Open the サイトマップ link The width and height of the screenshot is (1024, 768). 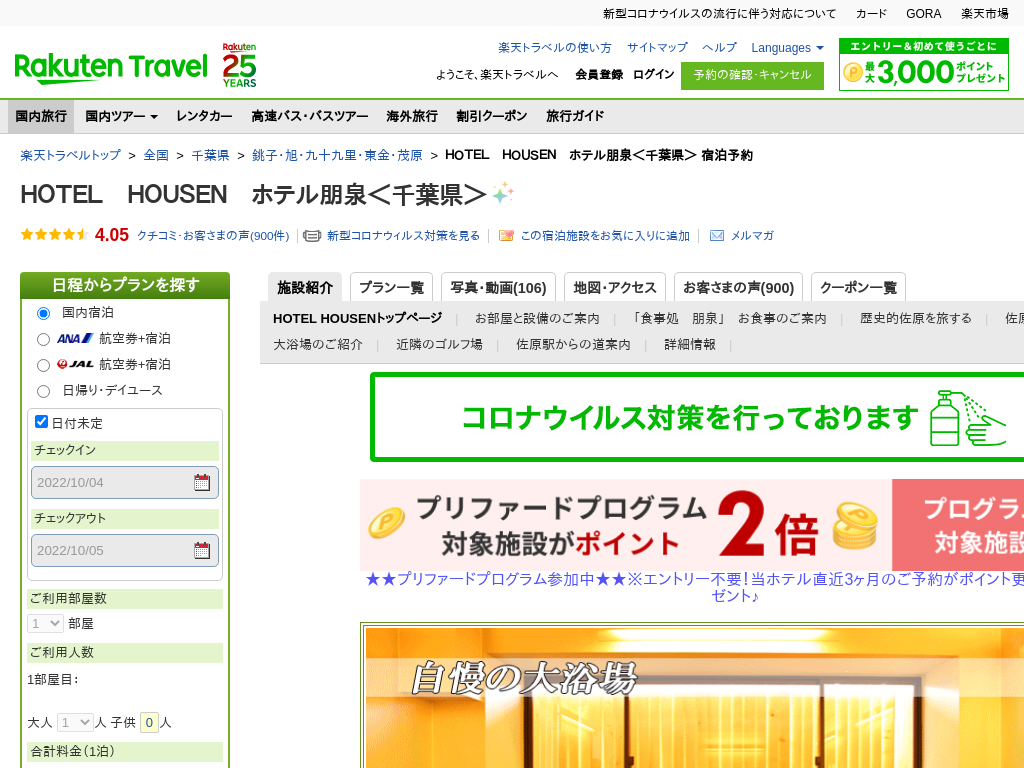(657, 48)
